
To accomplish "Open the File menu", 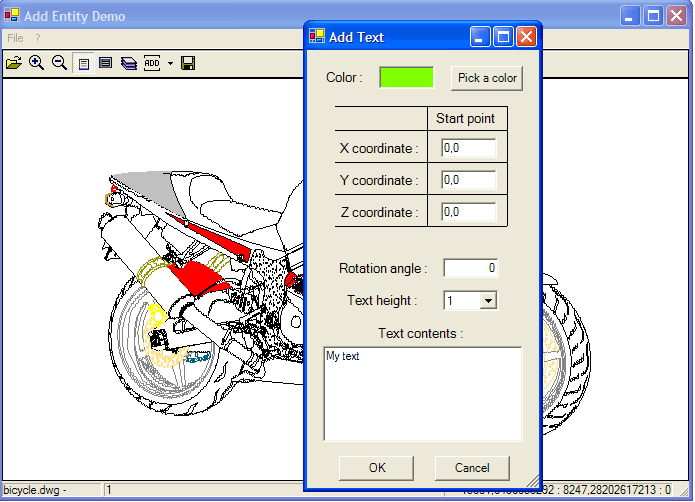I will click(15, 38).
